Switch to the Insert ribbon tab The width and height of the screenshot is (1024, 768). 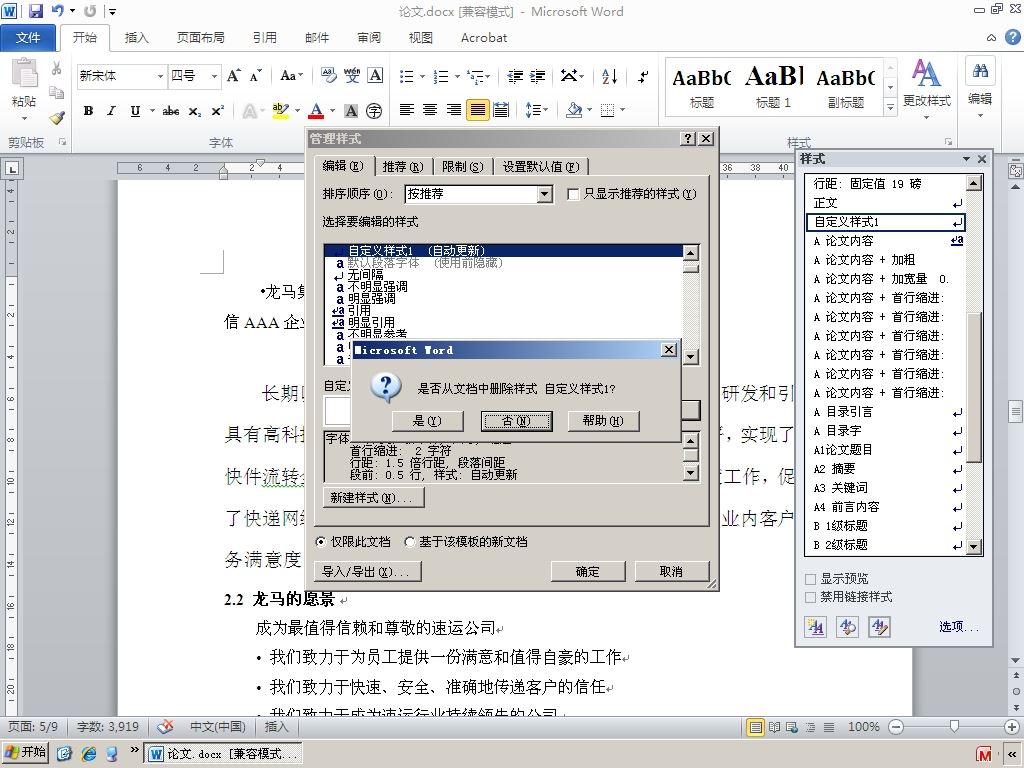point(136,37)
